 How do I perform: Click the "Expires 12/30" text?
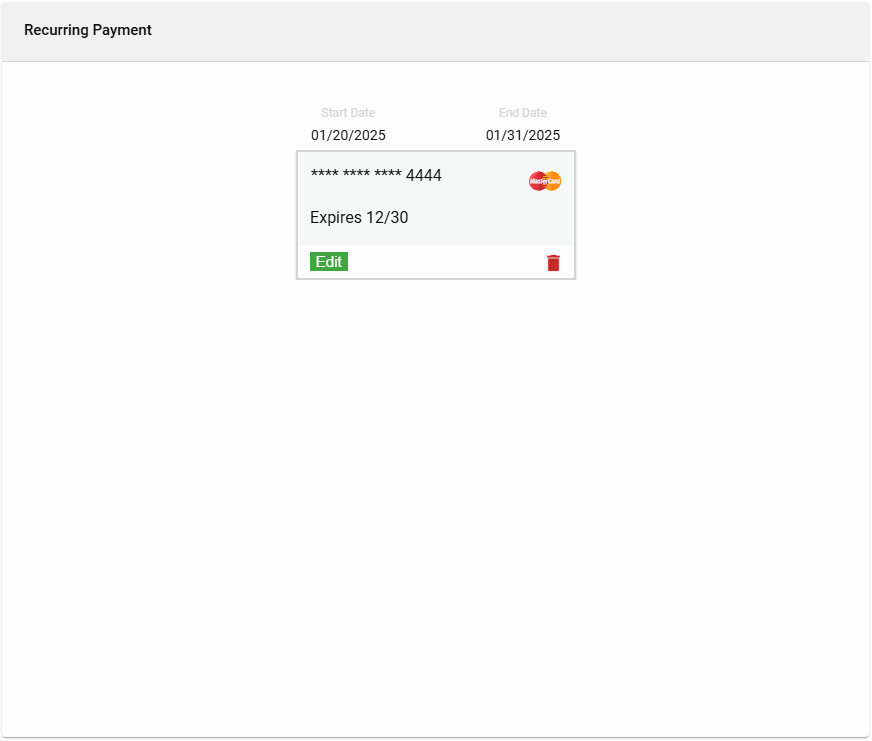click(x=359, y=218)
